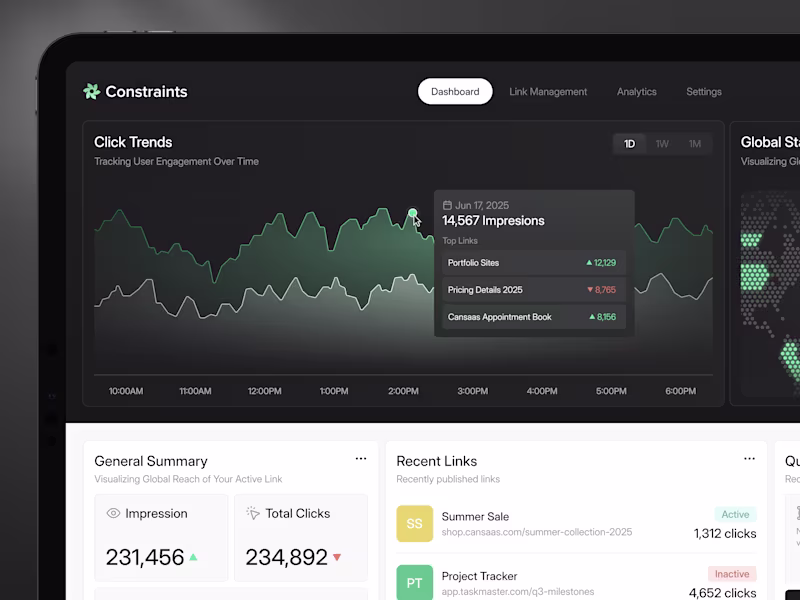Switch chart range to 1W
This screenshot has width=800, height=600.
(662, 143)
